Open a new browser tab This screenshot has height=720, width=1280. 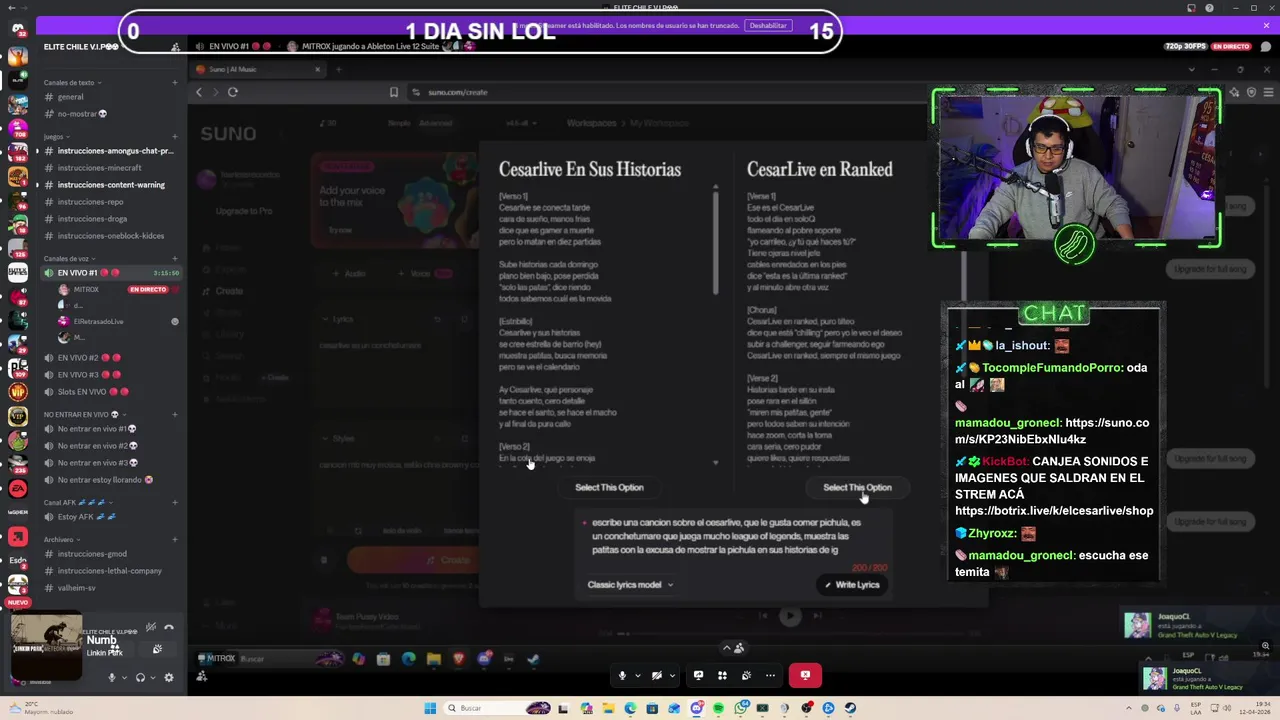click(x=338, y=69)
